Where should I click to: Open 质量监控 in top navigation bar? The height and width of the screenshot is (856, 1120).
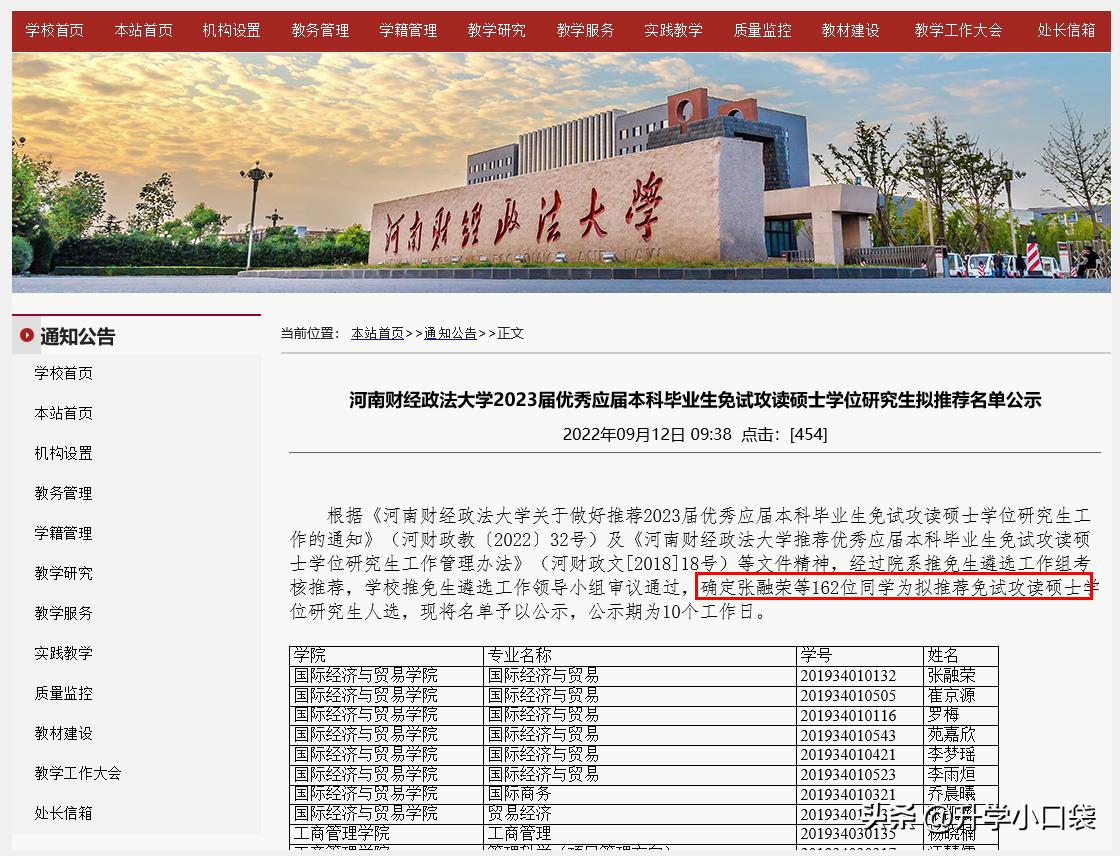point(762,31)
